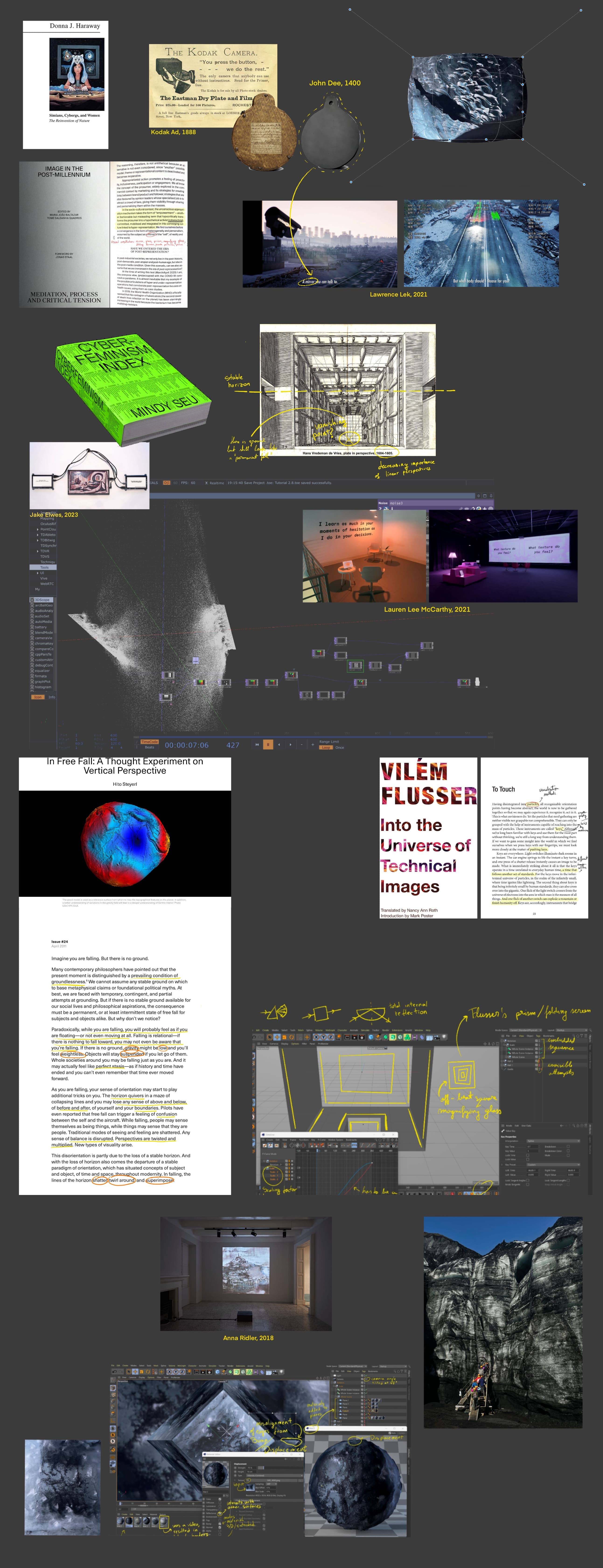The width and height of the screenshot is (603, 1568).
Task: Click Once button in TouchDesigner Range Limit
Action: (340, 747)
